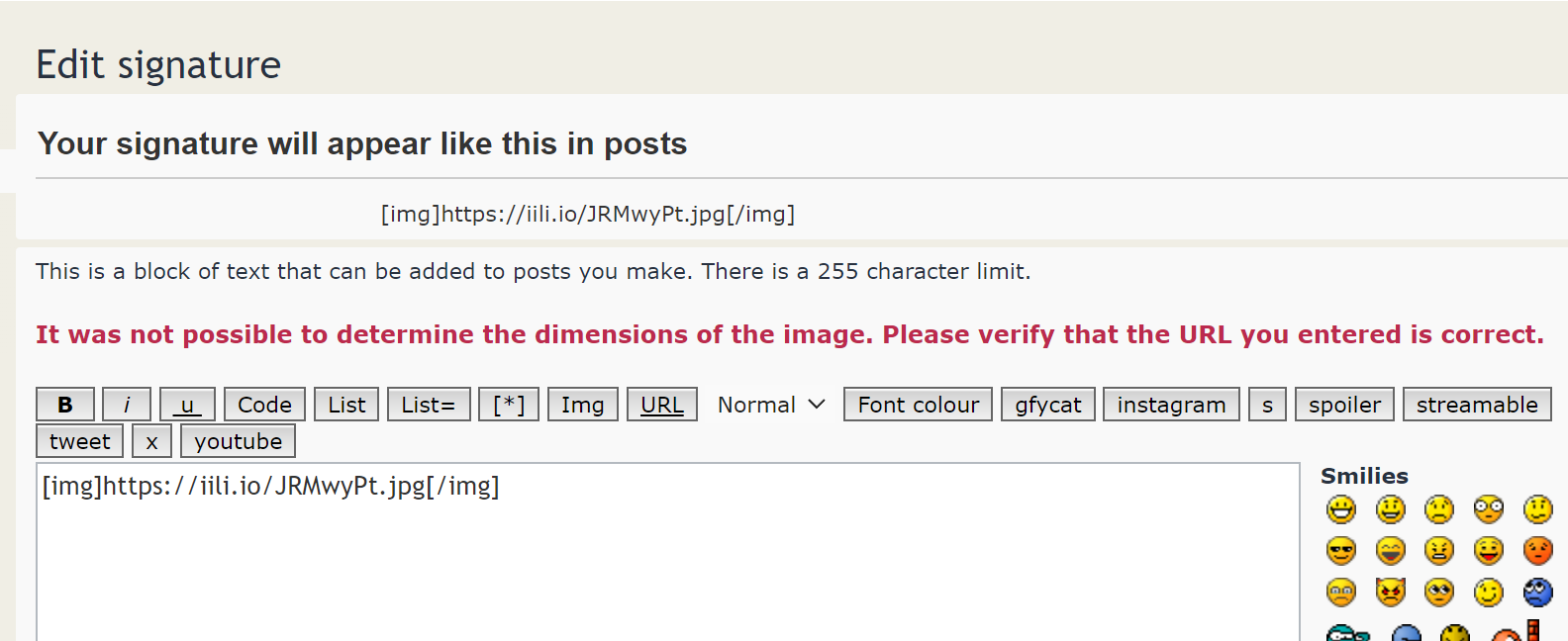Insert the sad frowning smiley
The height and width of the screenshot is (641, 1568).
pyautogui.click(x=1439, y=509)
